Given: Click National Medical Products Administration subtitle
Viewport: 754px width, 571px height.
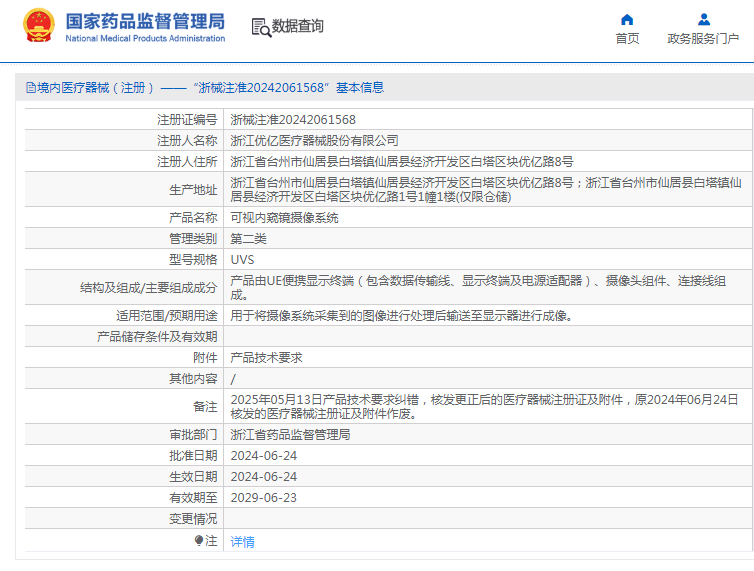Looking at the screenshot, I should 145,38.
